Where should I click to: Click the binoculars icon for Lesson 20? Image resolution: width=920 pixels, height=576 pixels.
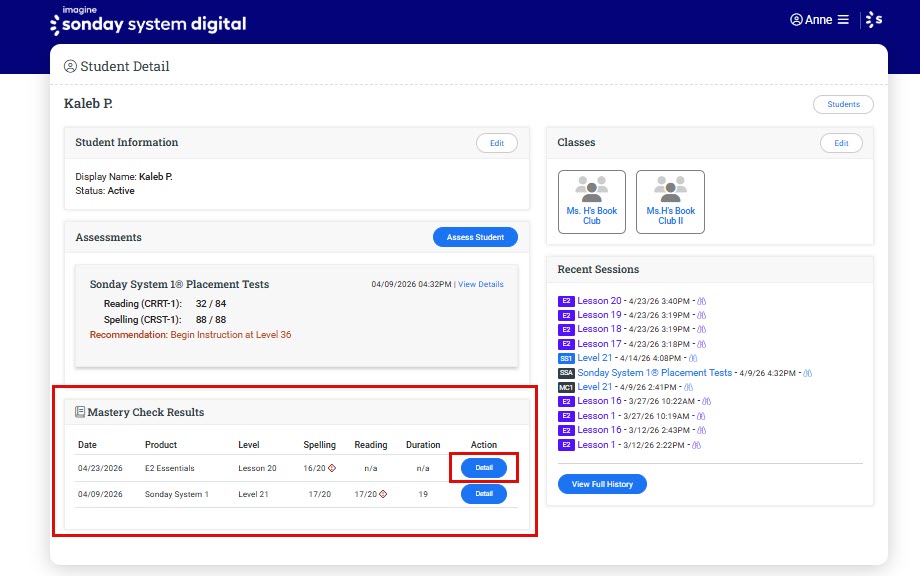coord(701,301)
